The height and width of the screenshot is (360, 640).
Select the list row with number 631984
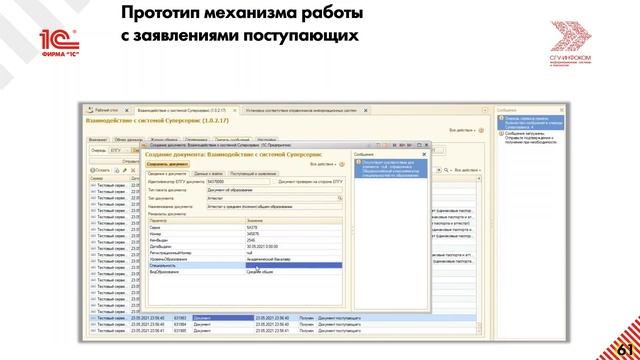[282, 324]
